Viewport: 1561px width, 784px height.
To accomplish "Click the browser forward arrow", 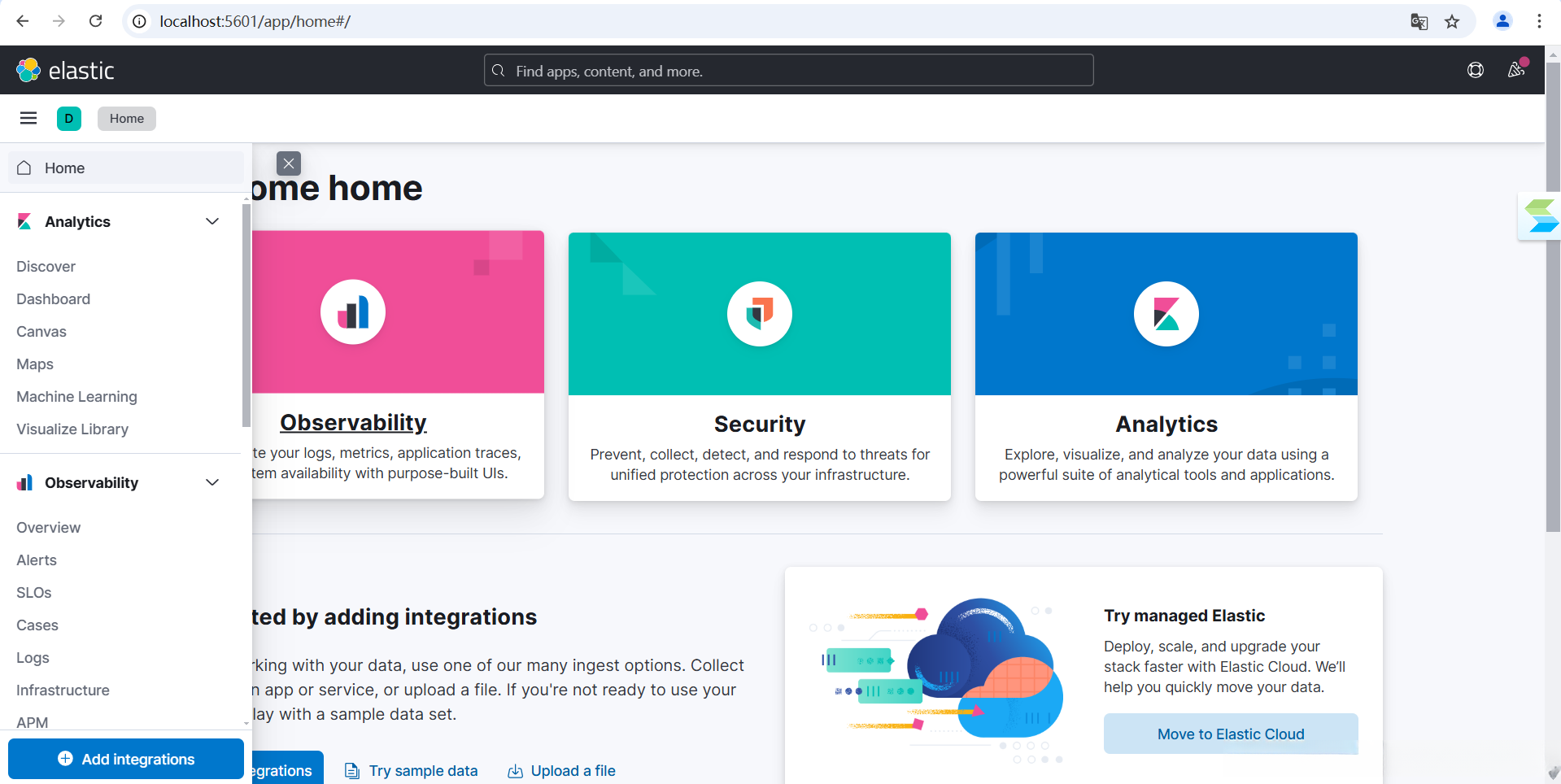I will (x=59, y=21).
